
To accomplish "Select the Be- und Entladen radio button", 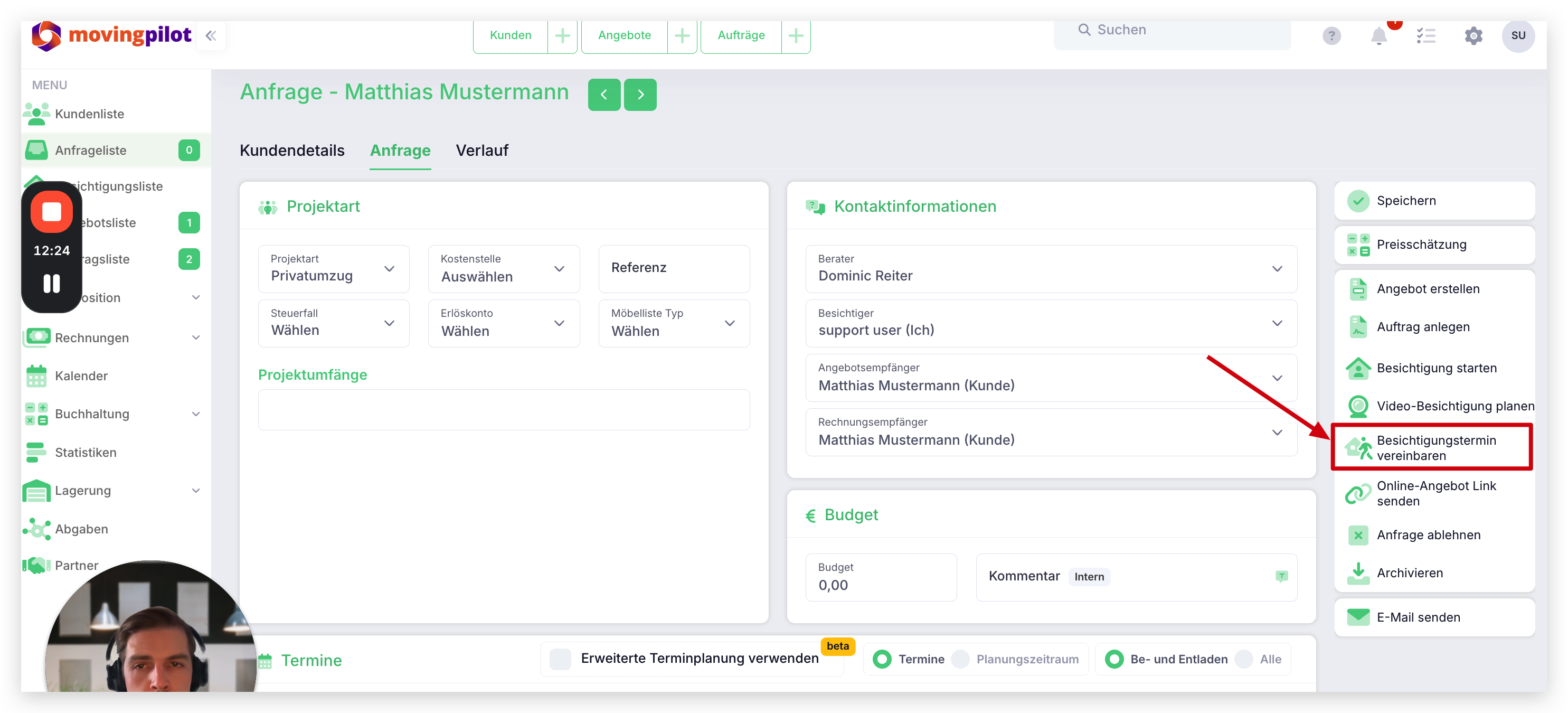I will click(1114, 659).
